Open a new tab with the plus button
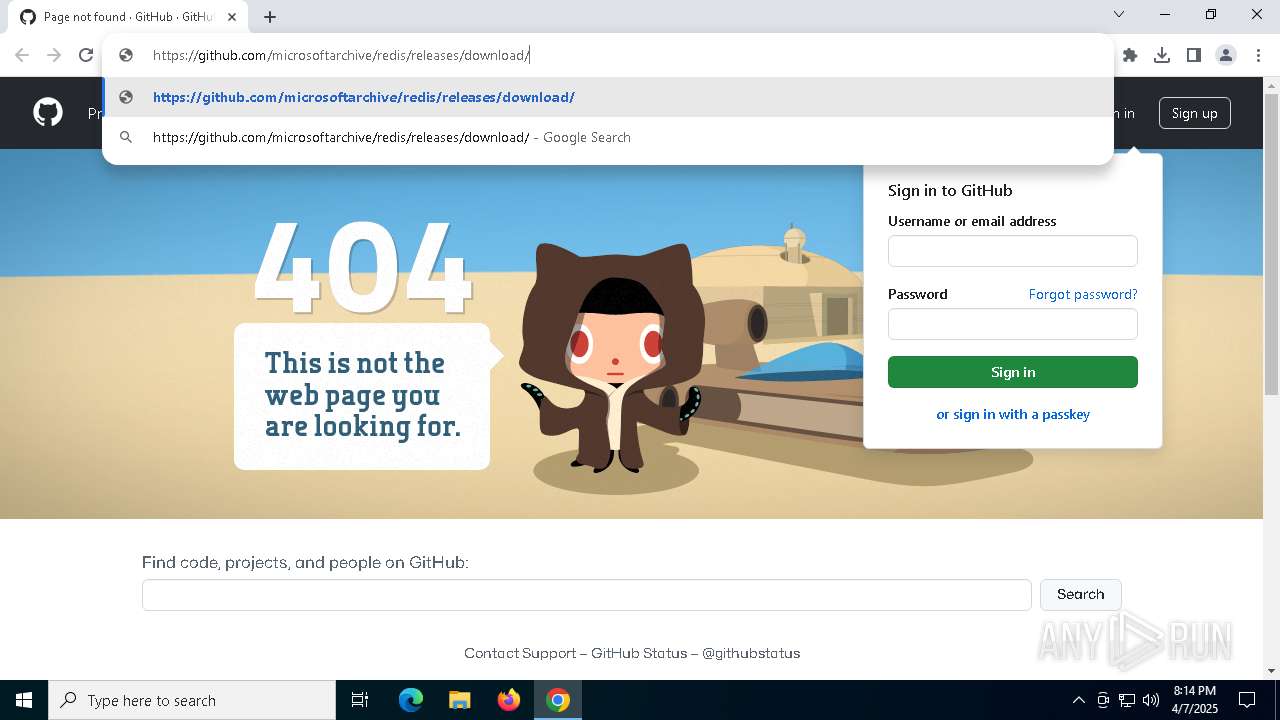Screen dimensions: 1280x720 point(270,16)
